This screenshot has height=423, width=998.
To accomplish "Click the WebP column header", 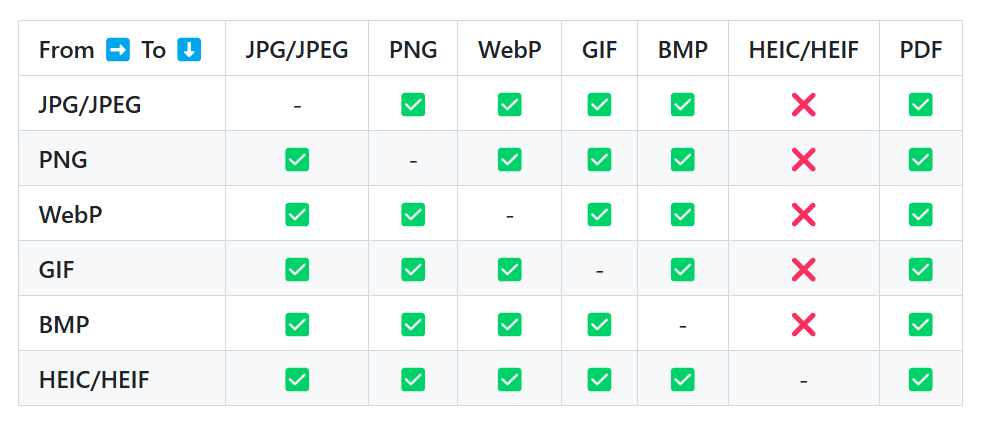I will (x=509, y=50).
